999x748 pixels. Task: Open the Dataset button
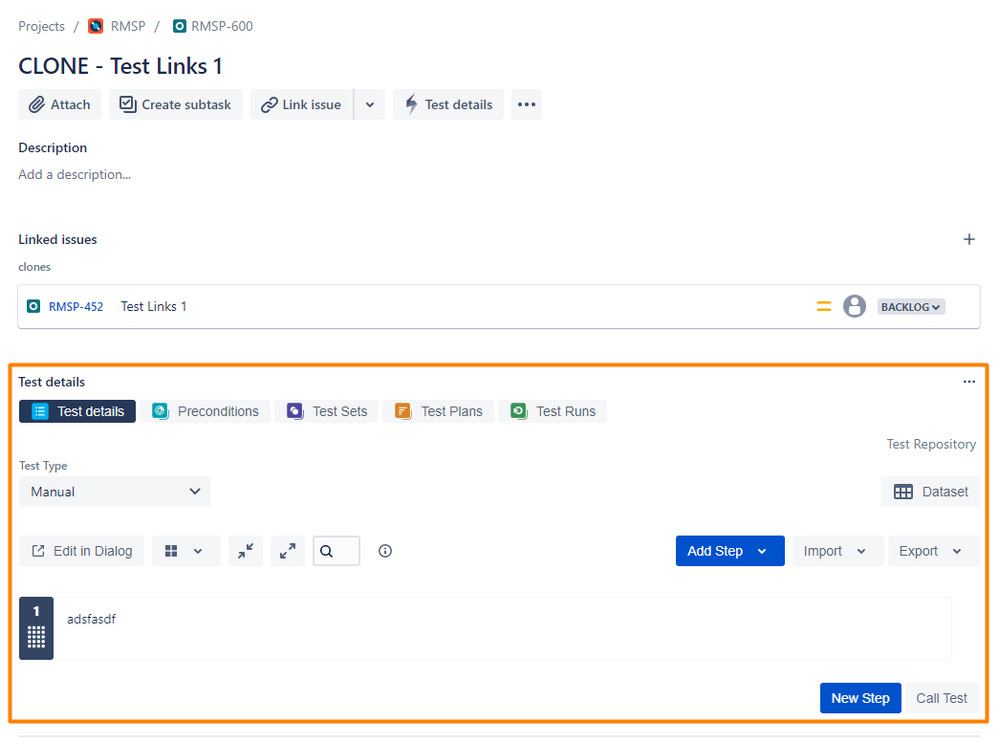coord(930,492)
